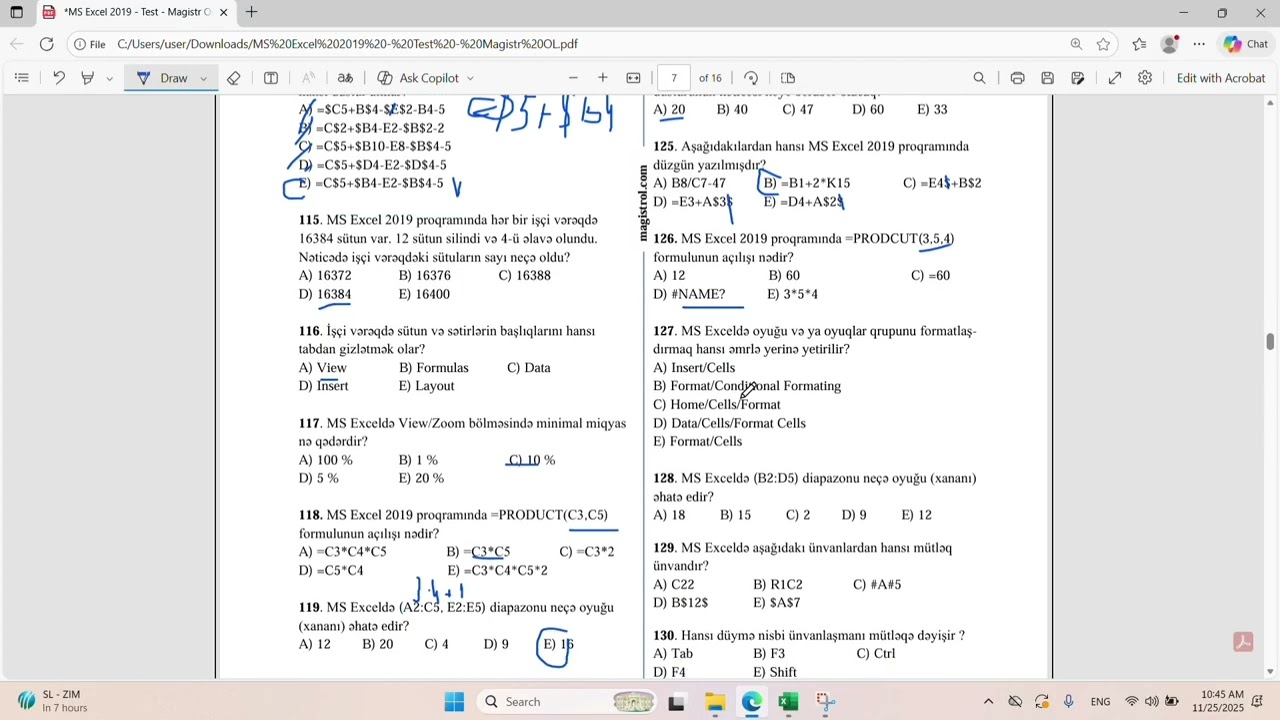
Task: Show the PDF table of contents
Action: point(22,78)
